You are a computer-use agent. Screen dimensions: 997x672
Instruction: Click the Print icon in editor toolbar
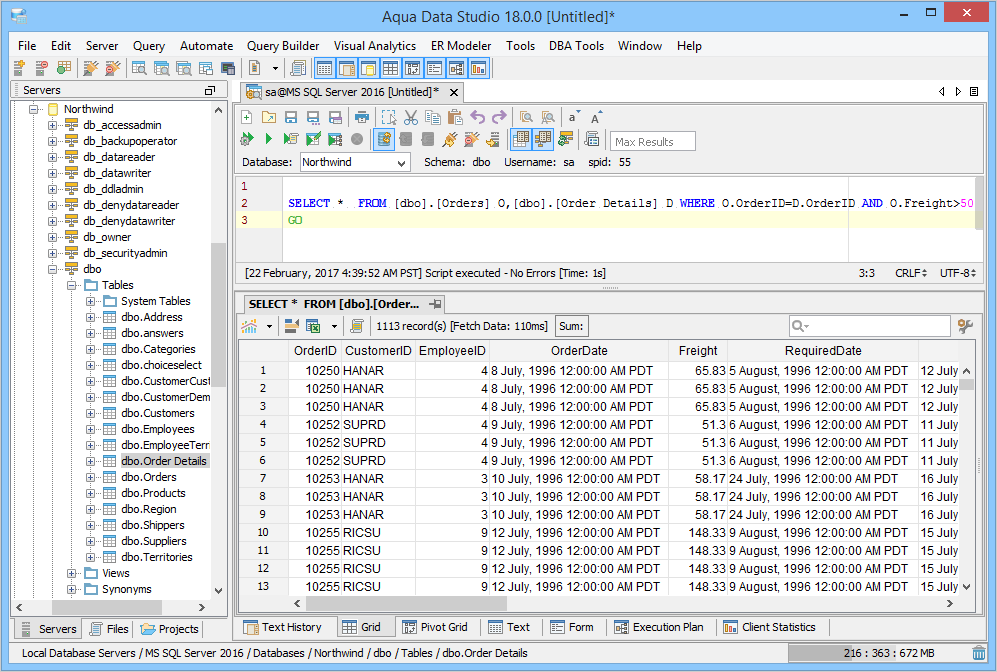coord(362,117)
